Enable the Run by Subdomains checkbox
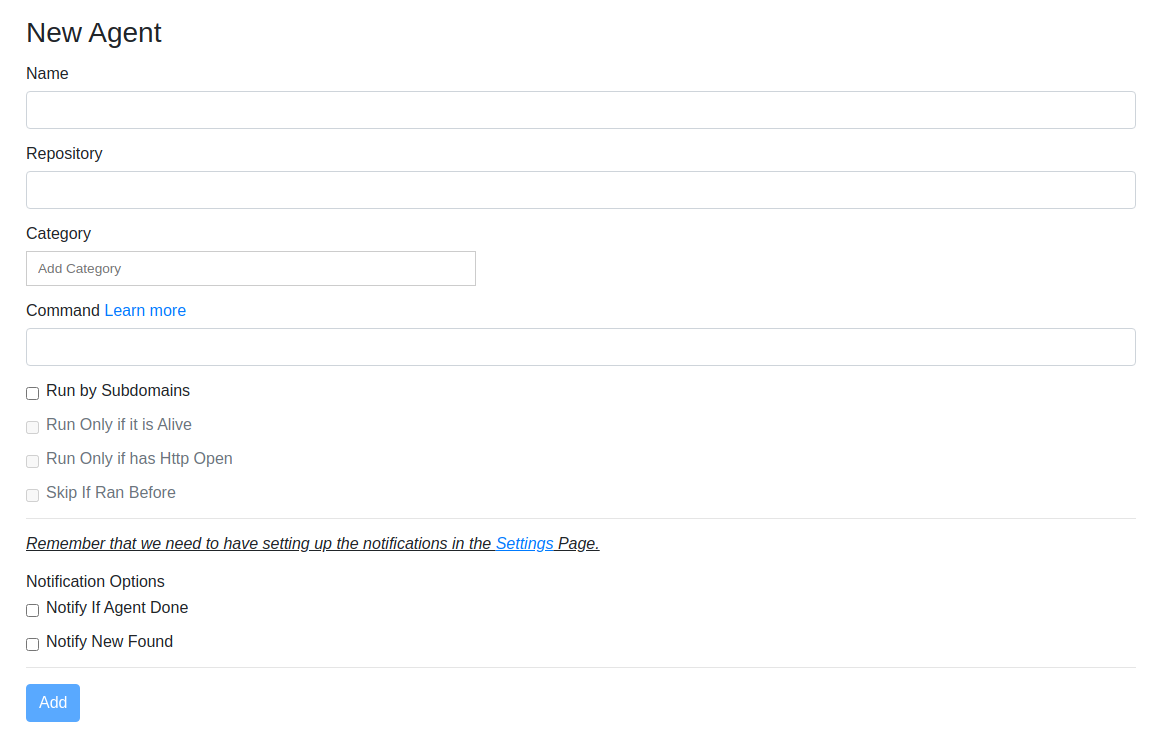The height and width of the screenshot is (733, 1174). click(x=33, y=393)
